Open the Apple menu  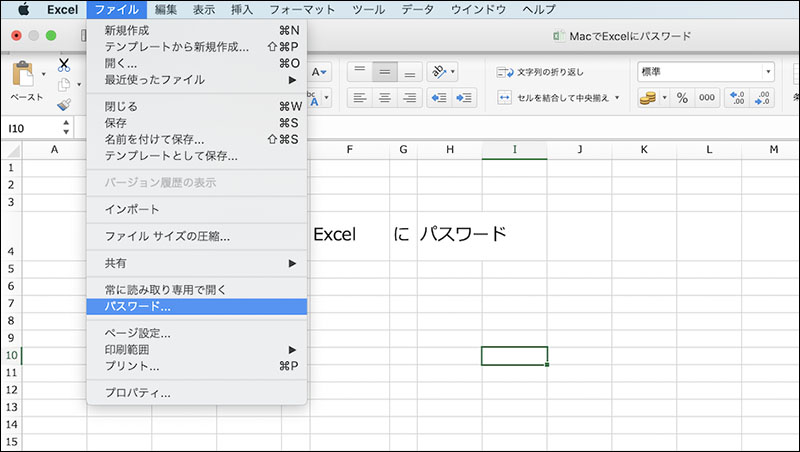coord(23,9)
